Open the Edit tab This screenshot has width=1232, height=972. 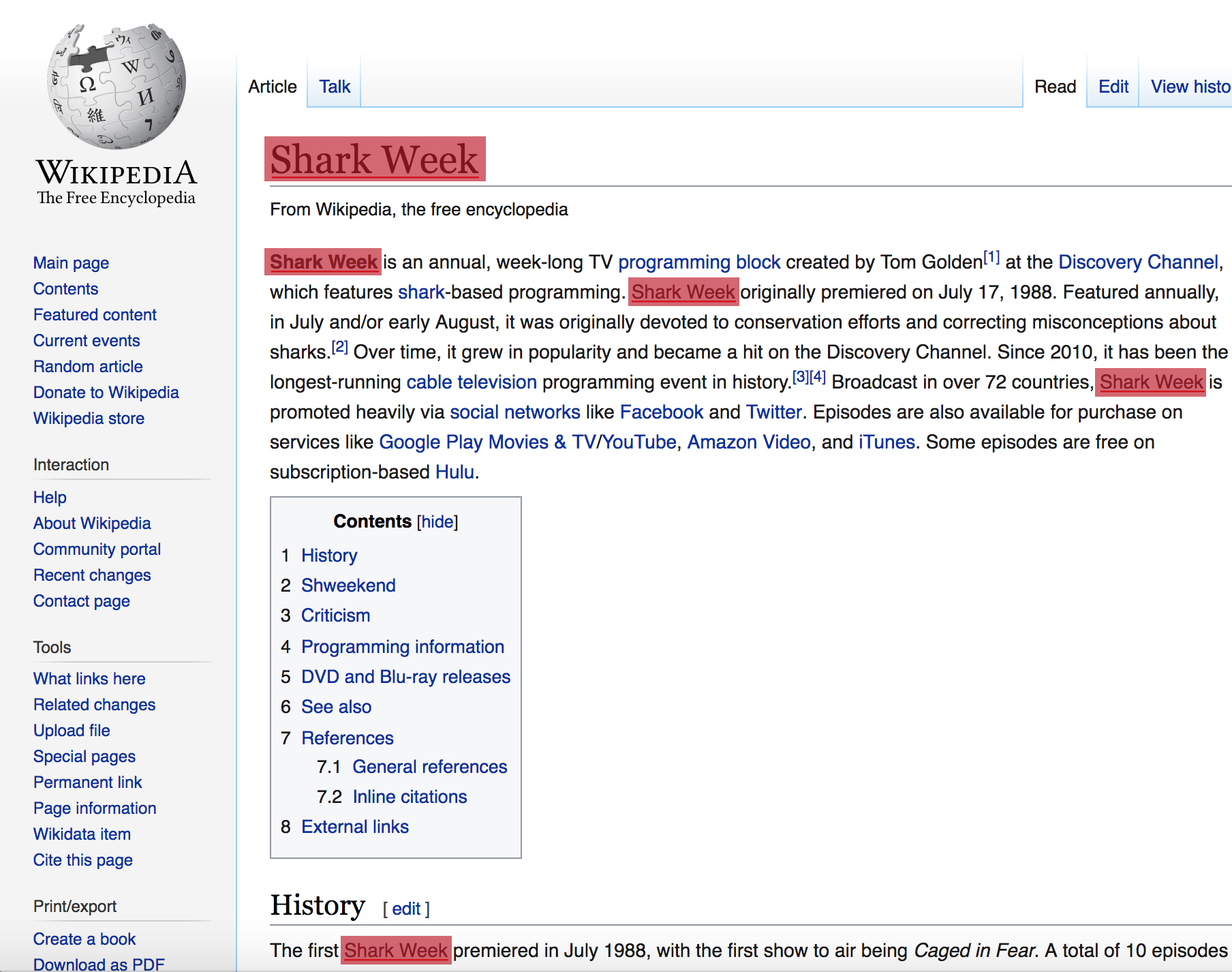(1113, 87)
